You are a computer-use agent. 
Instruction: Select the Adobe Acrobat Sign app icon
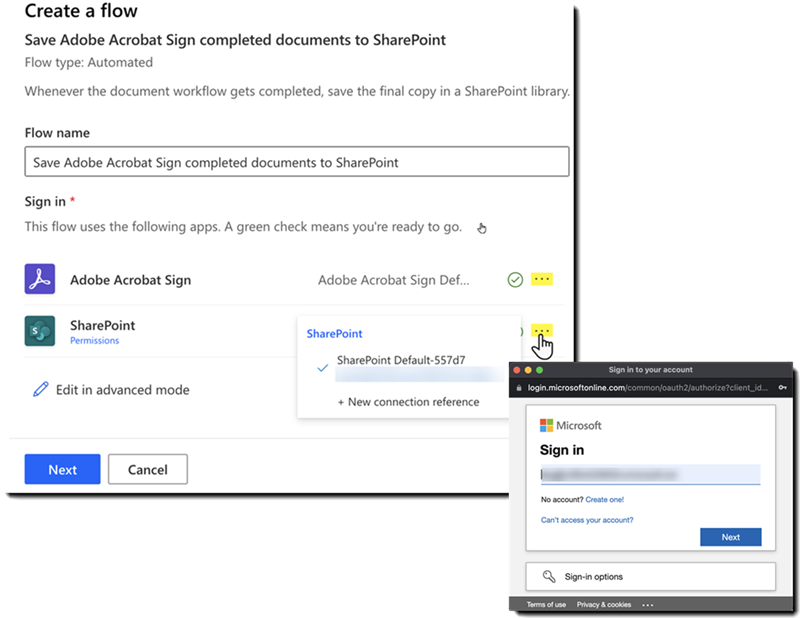click(40, 279)
